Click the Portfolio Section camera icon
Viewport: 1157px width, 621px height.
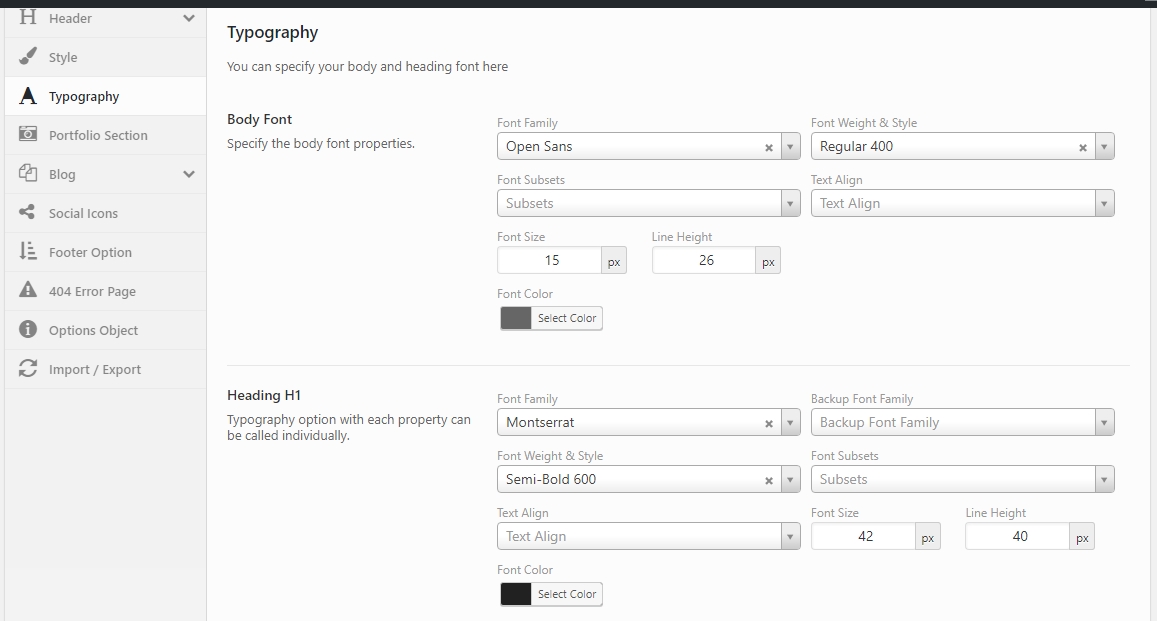tap(27, 134)
